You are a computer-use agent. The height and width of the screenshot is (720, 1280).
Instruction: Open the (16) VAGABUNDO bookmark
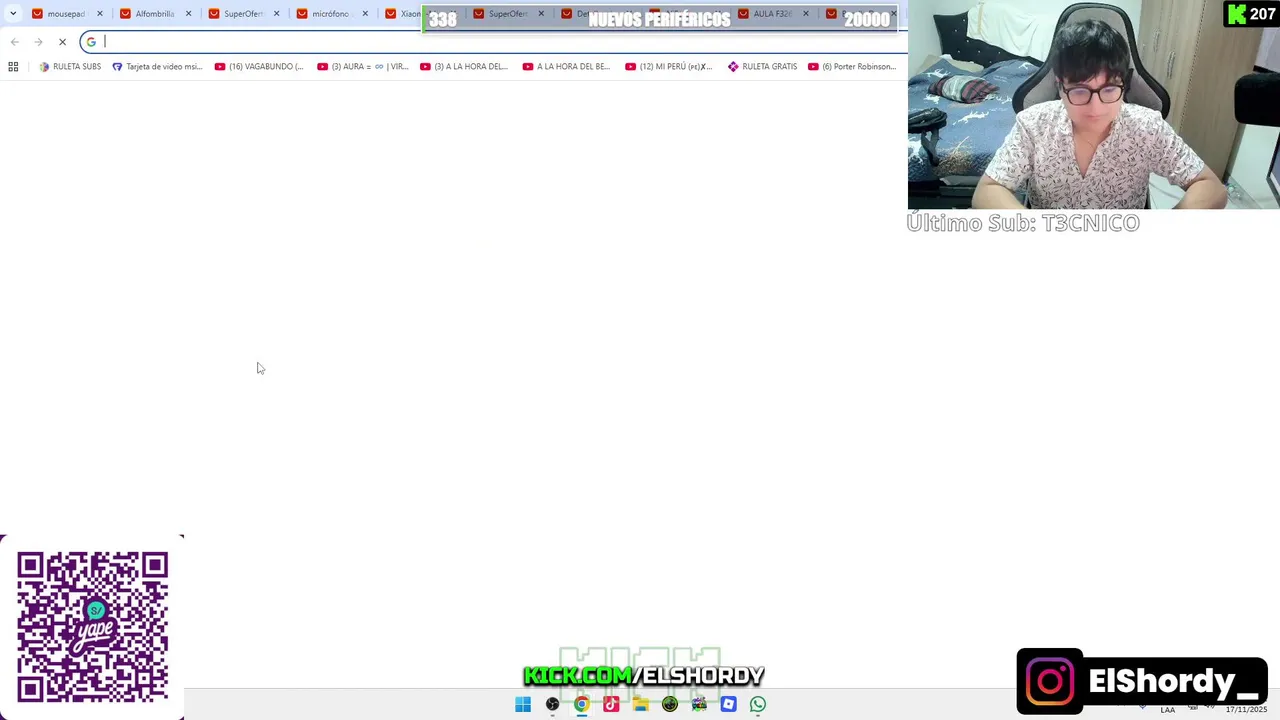coord(259,67)
